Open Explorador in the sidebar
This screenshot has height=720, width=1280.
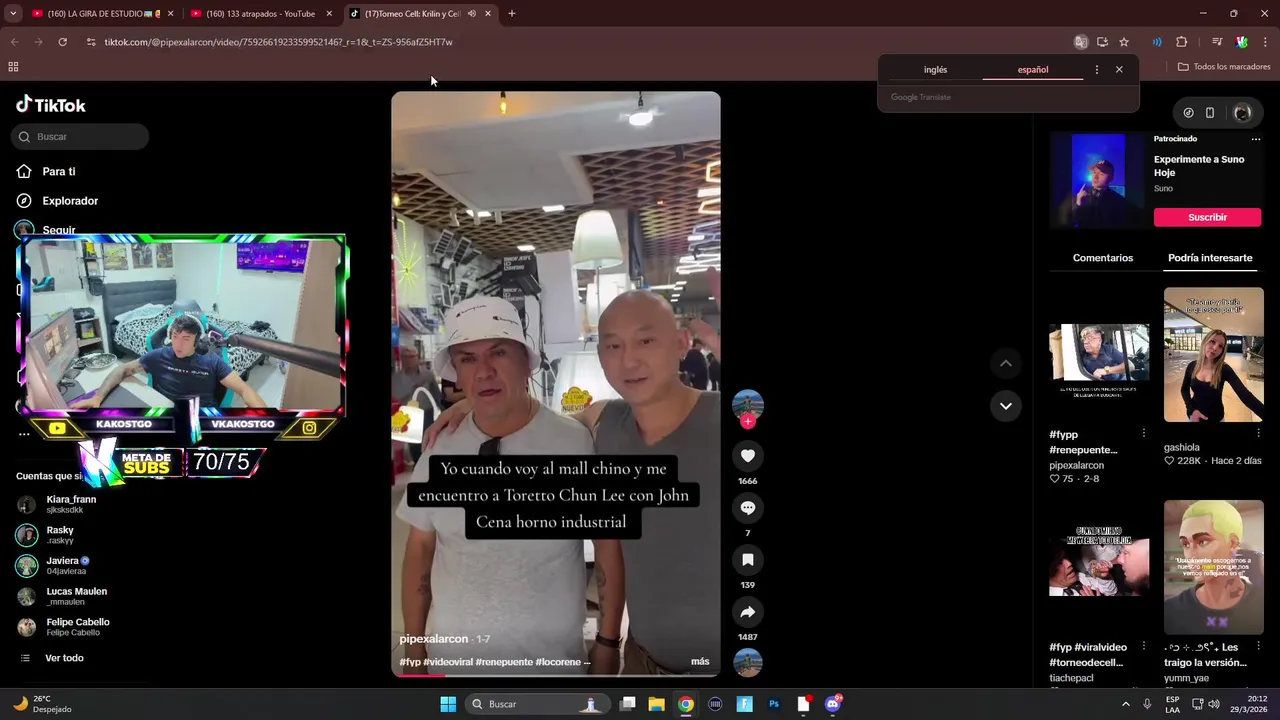(70, 201)
